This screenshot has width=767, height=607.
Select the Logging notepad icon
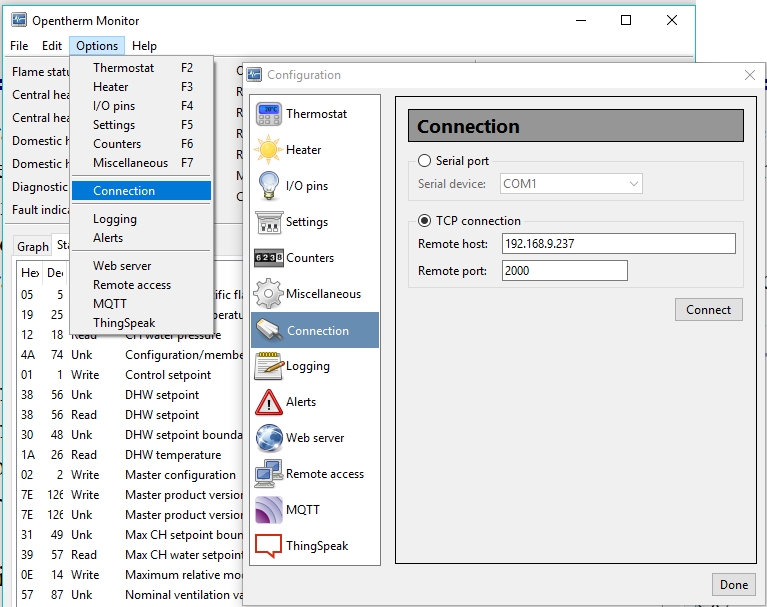pos(269,366)
